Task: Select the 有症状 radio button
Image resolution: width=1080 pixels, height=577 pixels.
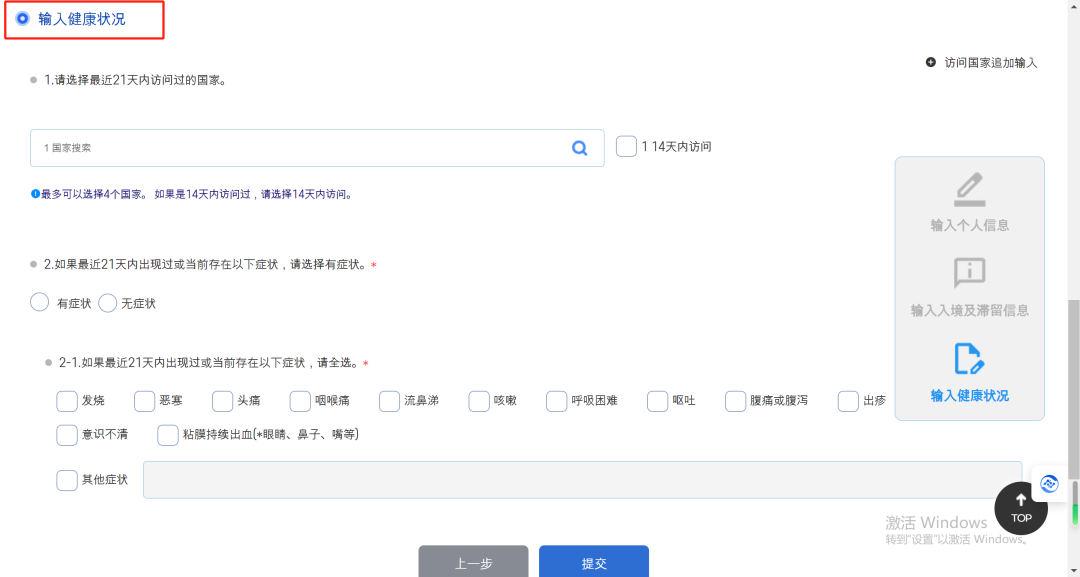Action: click(x=40, y=302)
